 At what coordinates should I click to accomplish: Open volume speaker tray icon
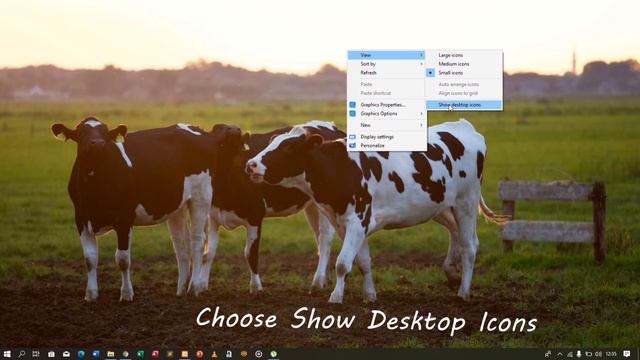coord(598,354)
